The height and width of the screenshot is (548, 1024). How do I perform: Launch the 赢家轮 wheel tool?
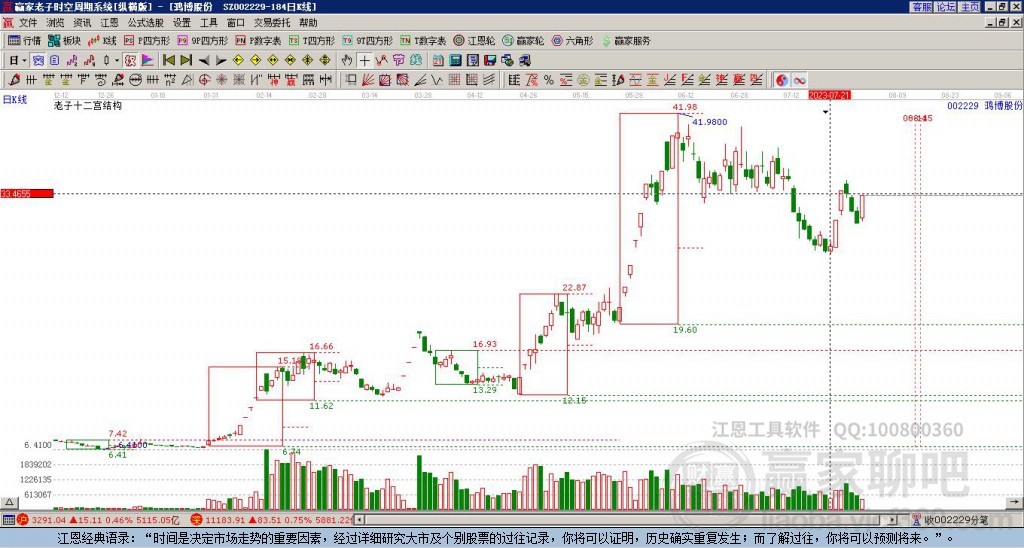pos(523,40)
